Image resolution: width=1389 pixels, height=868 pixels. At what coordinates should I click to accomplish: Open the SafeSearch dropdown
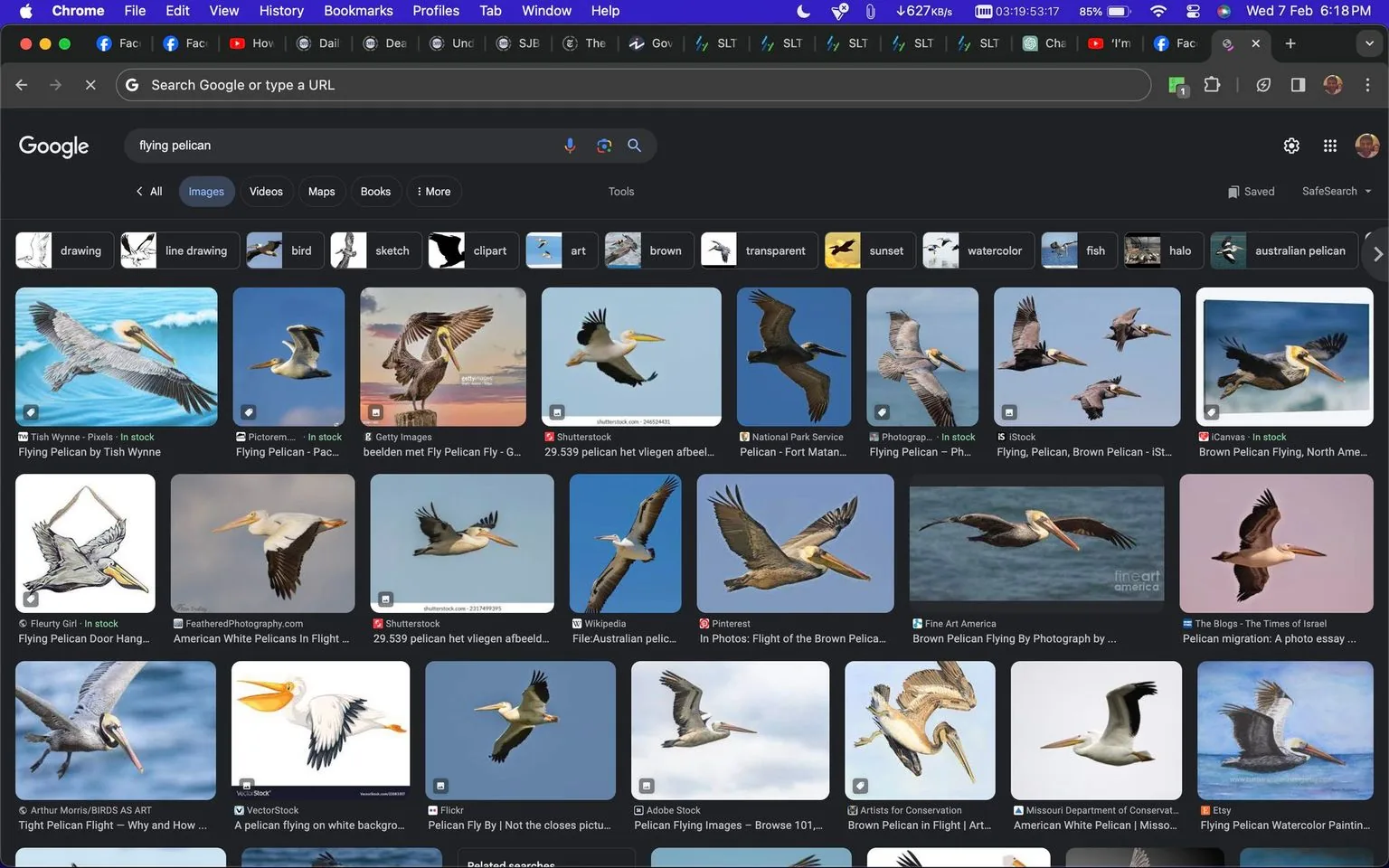click(1337, 191)
